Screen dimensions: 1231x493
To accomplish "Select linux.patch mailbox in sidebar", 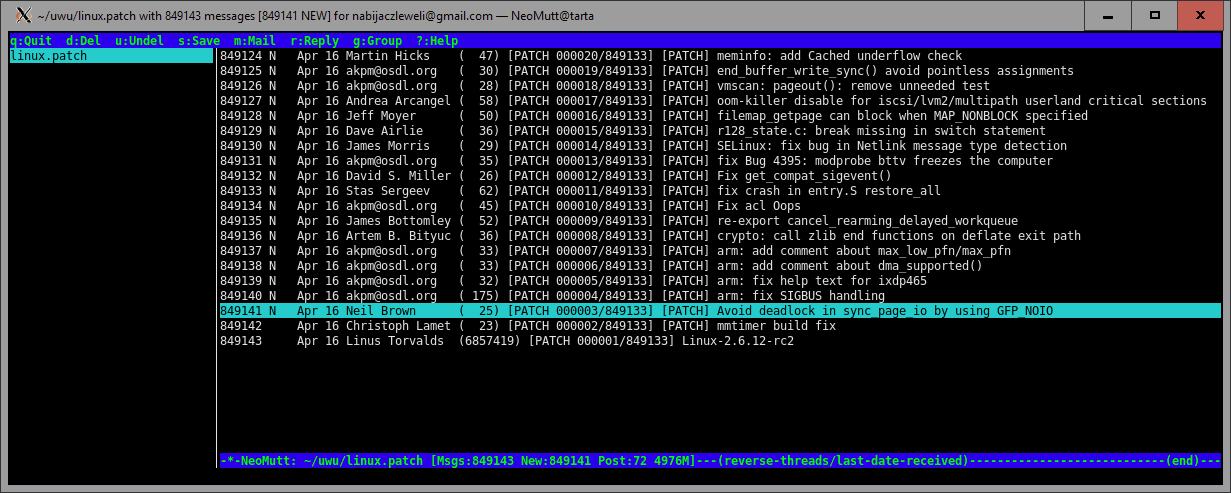I will click(x=49, y=56).
